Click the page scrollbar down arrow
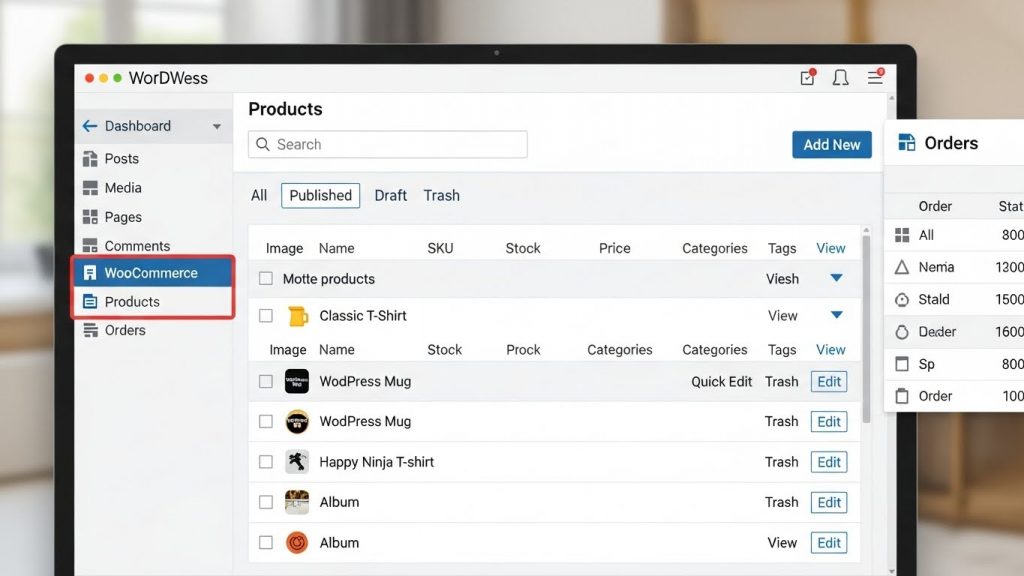The height and width of the screenshot is (576, 1024). pyautogui.click(x=891, y=571)
